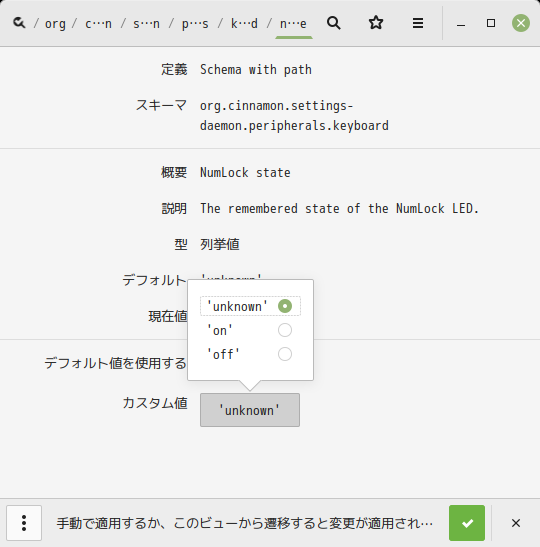Open the three-dot options in notification bar
The width and height of the screenshot is (540, 547).
(24, 523)
